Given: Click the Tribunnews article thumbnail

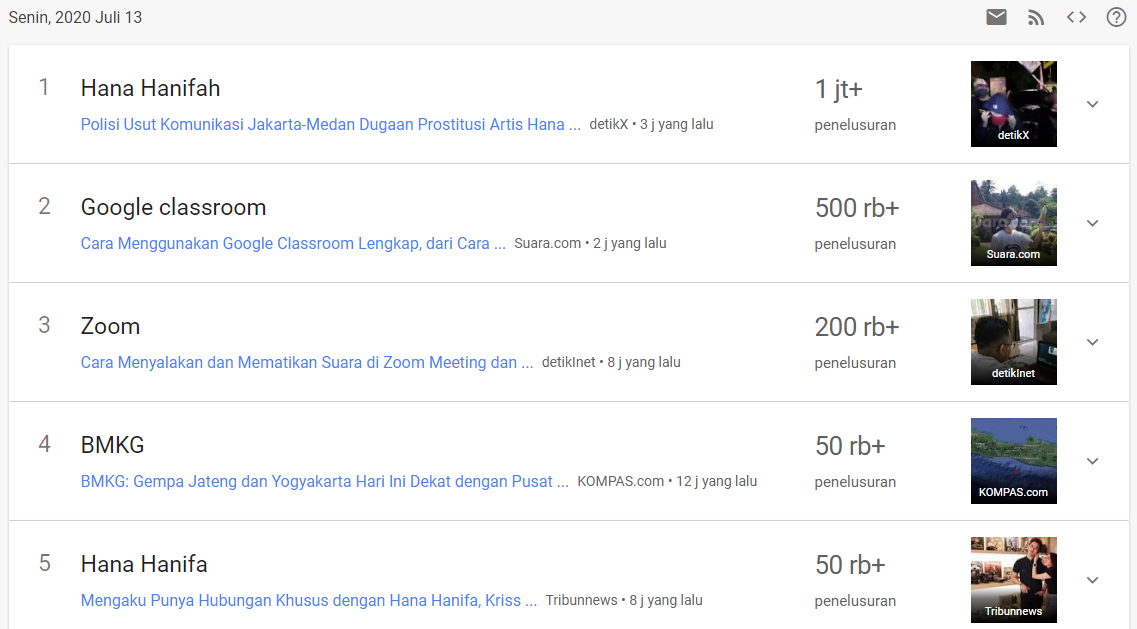Looking at the screenshot, I should [x=1013, y=580].
